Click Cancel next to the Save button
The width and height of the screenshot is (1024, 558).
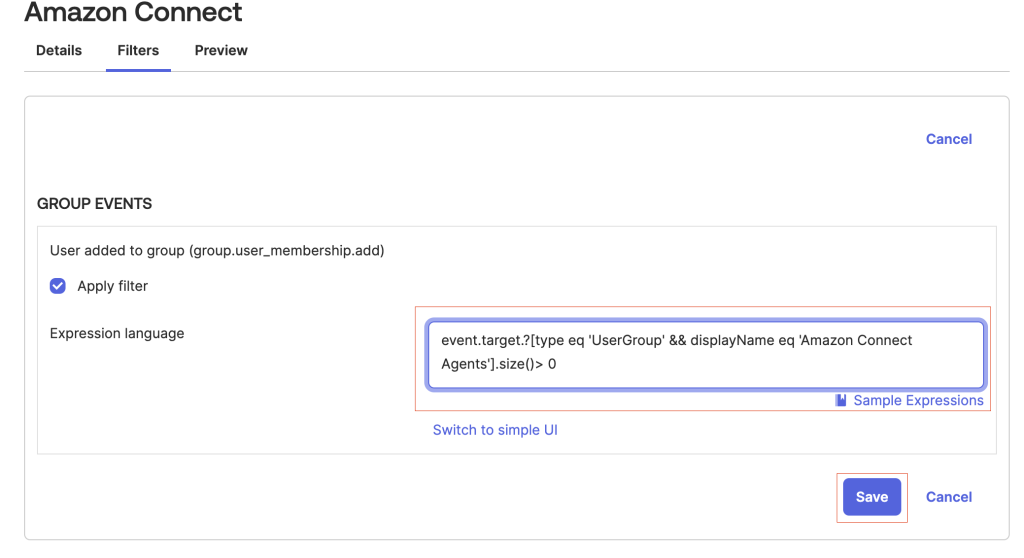[x=949, y=497]
